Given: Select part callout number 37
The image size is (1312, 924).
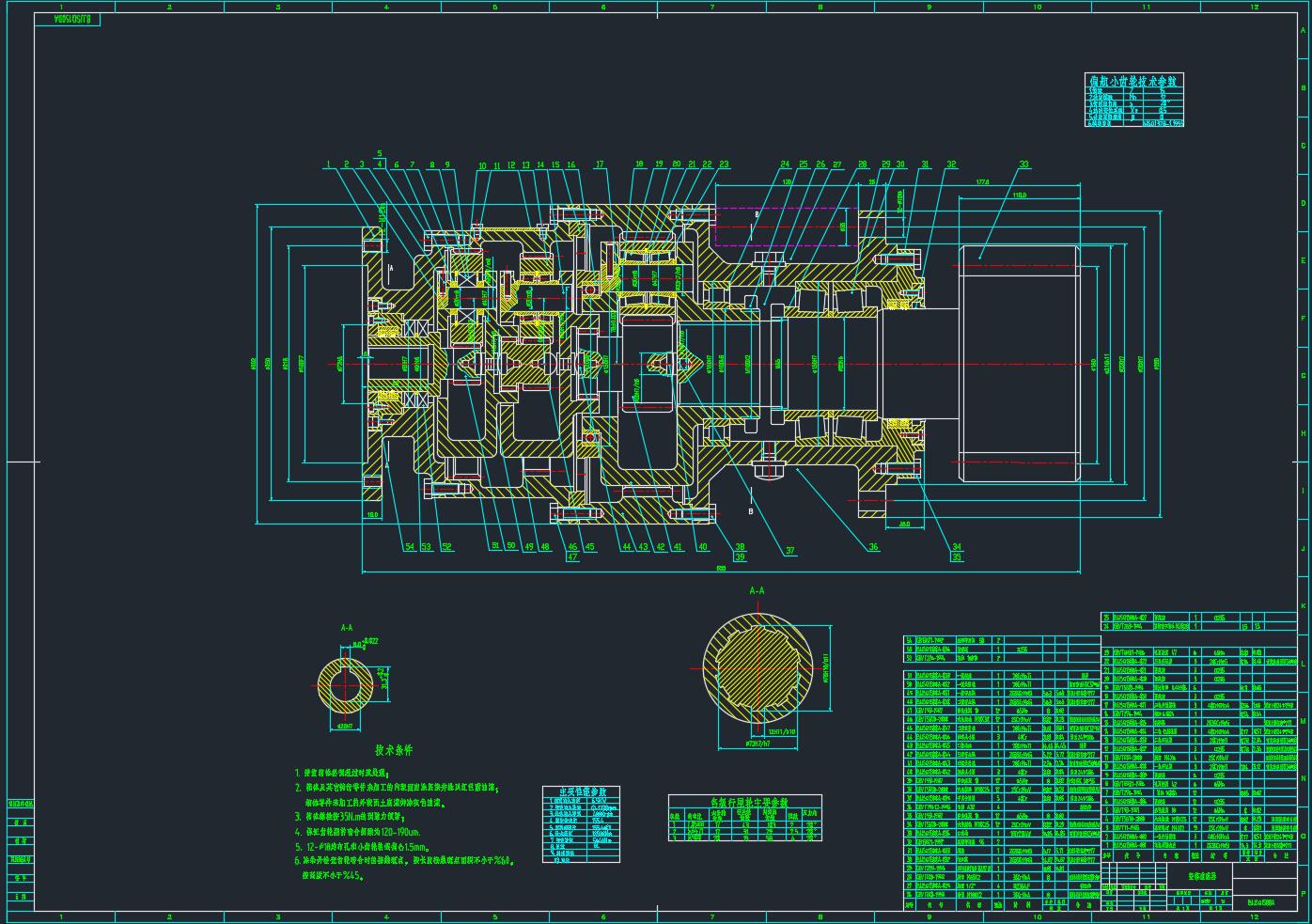Looking at the screenshot, I should 789,551.
